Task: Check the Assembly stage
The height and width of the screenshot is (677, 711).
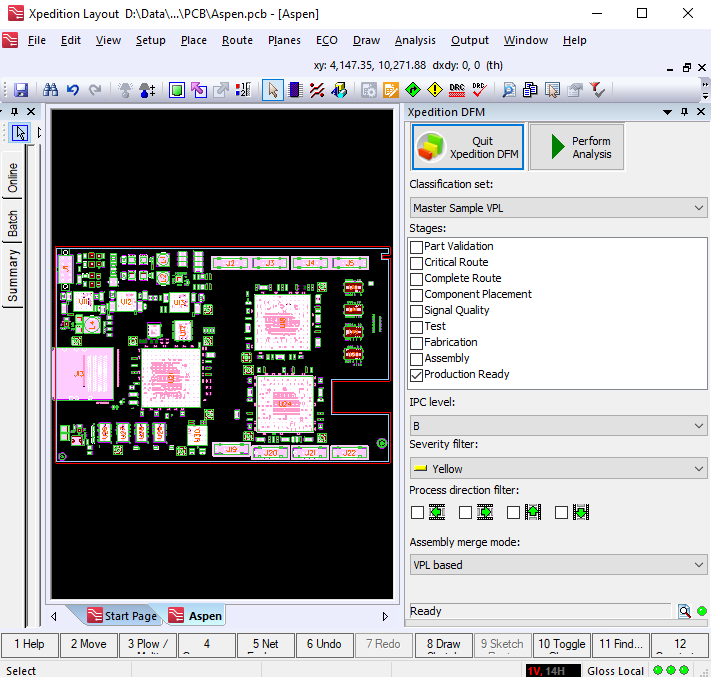Action: click(x=416, y=359)
